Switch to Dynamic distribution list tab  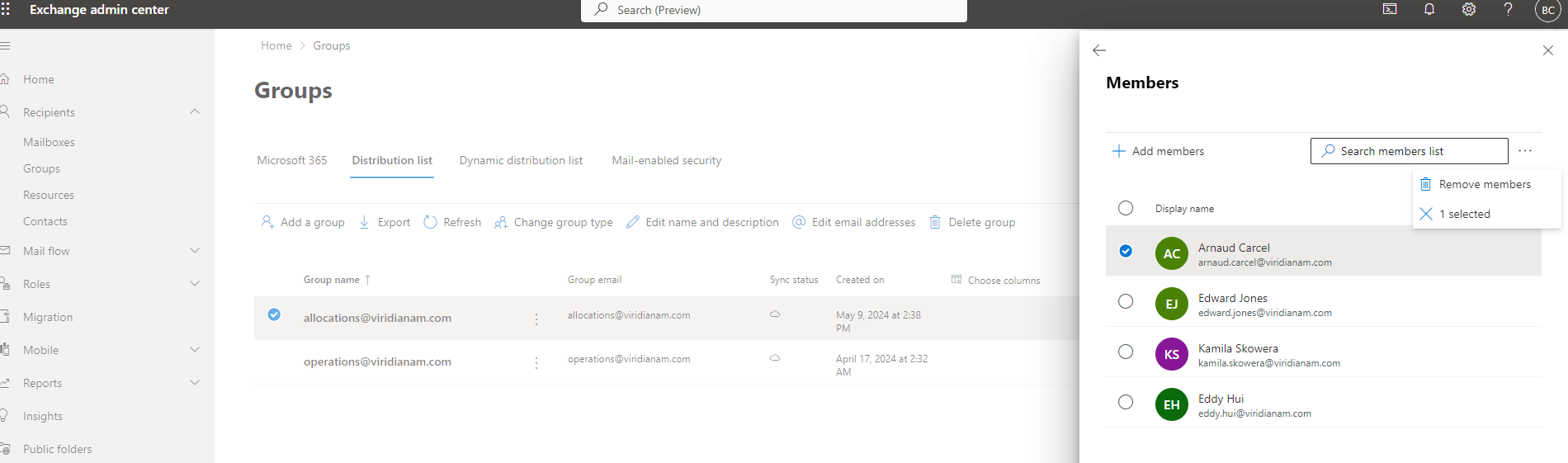(521, 160)
